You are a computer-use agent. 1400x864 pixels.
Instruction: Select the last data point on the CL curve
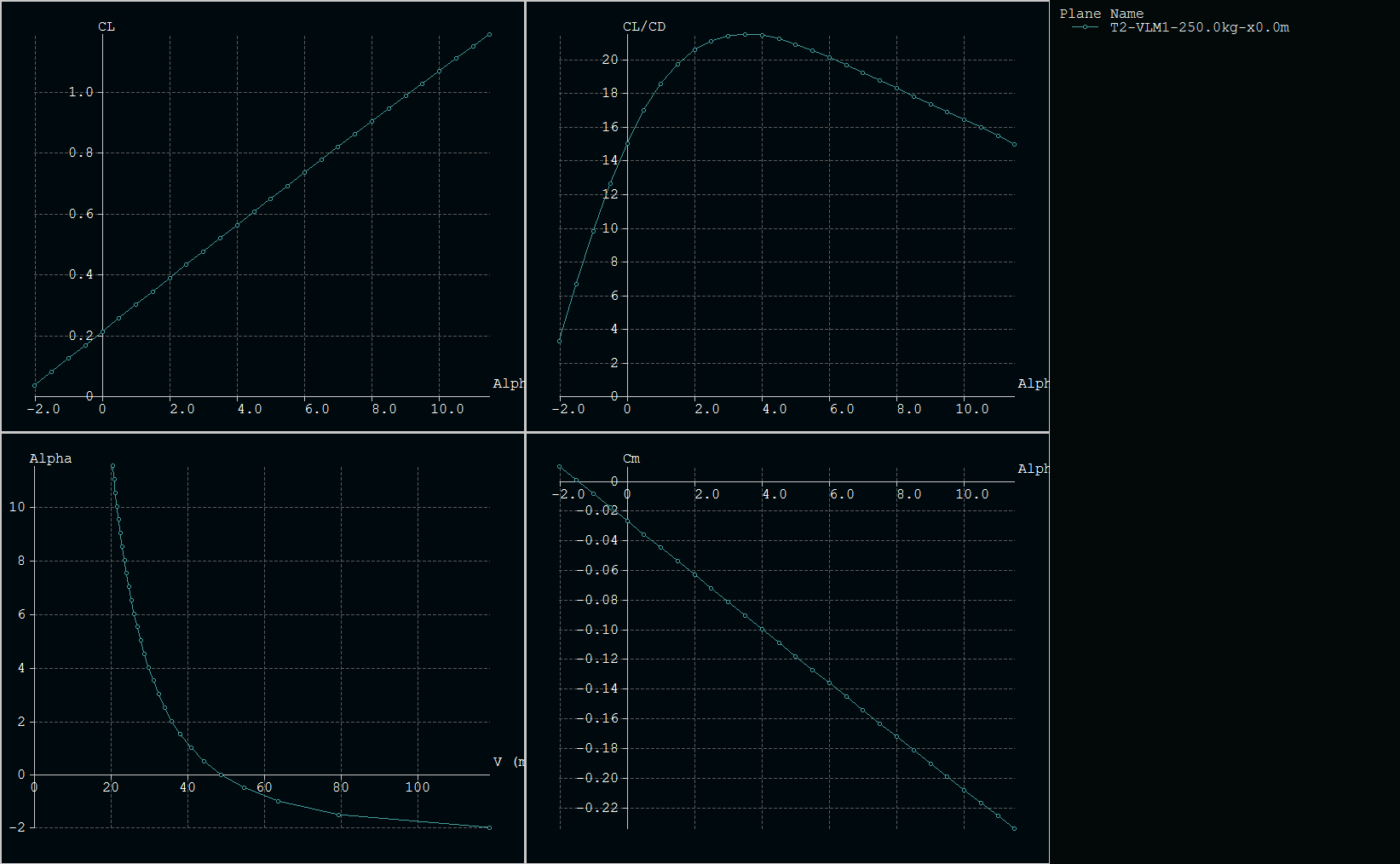(489, 35)
